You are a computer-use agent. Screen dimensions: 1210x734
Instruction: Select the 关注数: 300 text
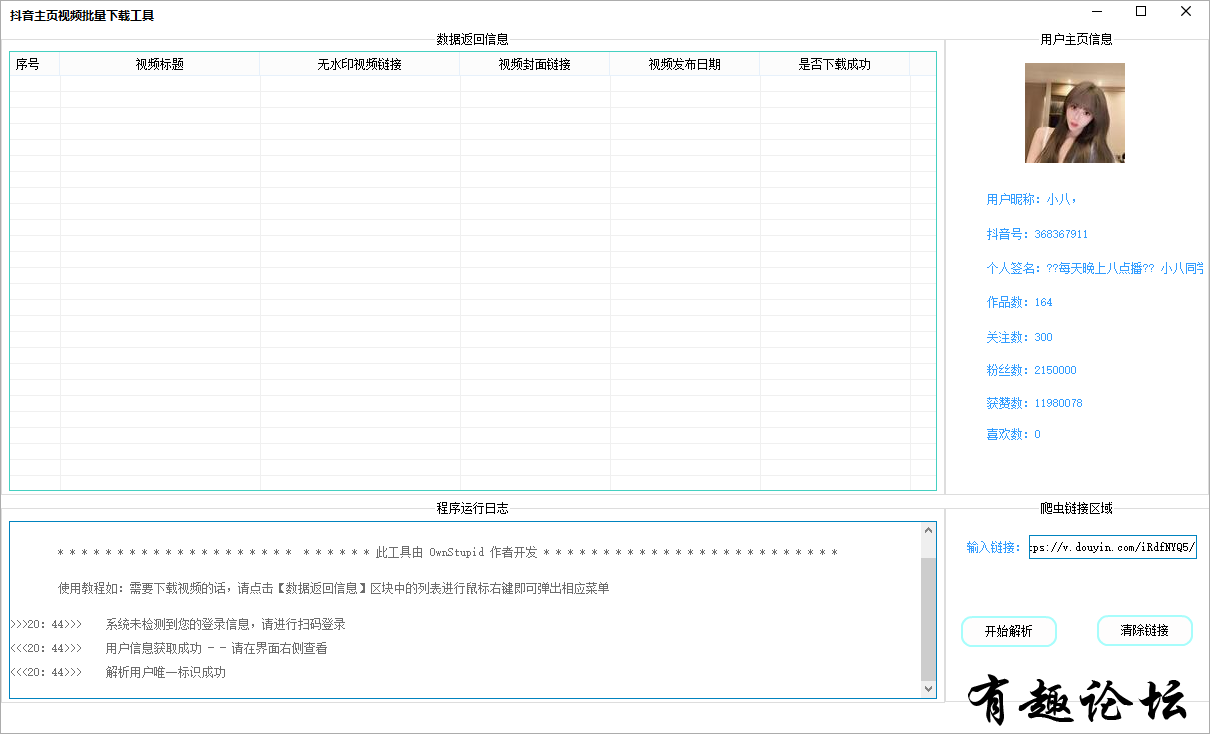point(1019,337)
